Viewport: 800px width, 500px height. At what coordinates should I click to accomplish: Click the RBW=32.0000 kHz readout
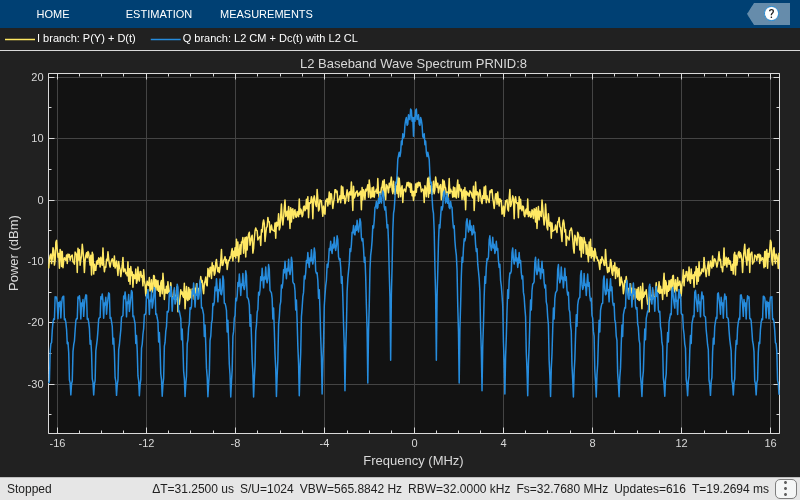tap(459, 489)
